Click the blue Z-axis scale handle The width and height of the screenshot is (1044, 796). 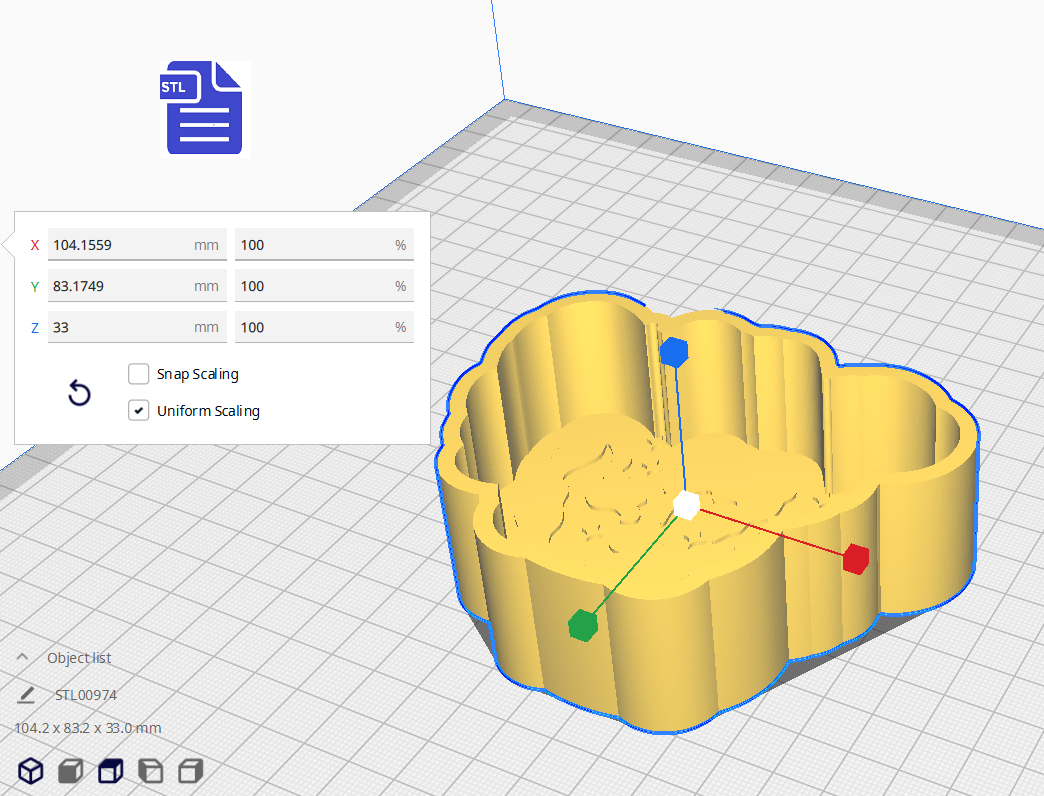coord(674,352)
